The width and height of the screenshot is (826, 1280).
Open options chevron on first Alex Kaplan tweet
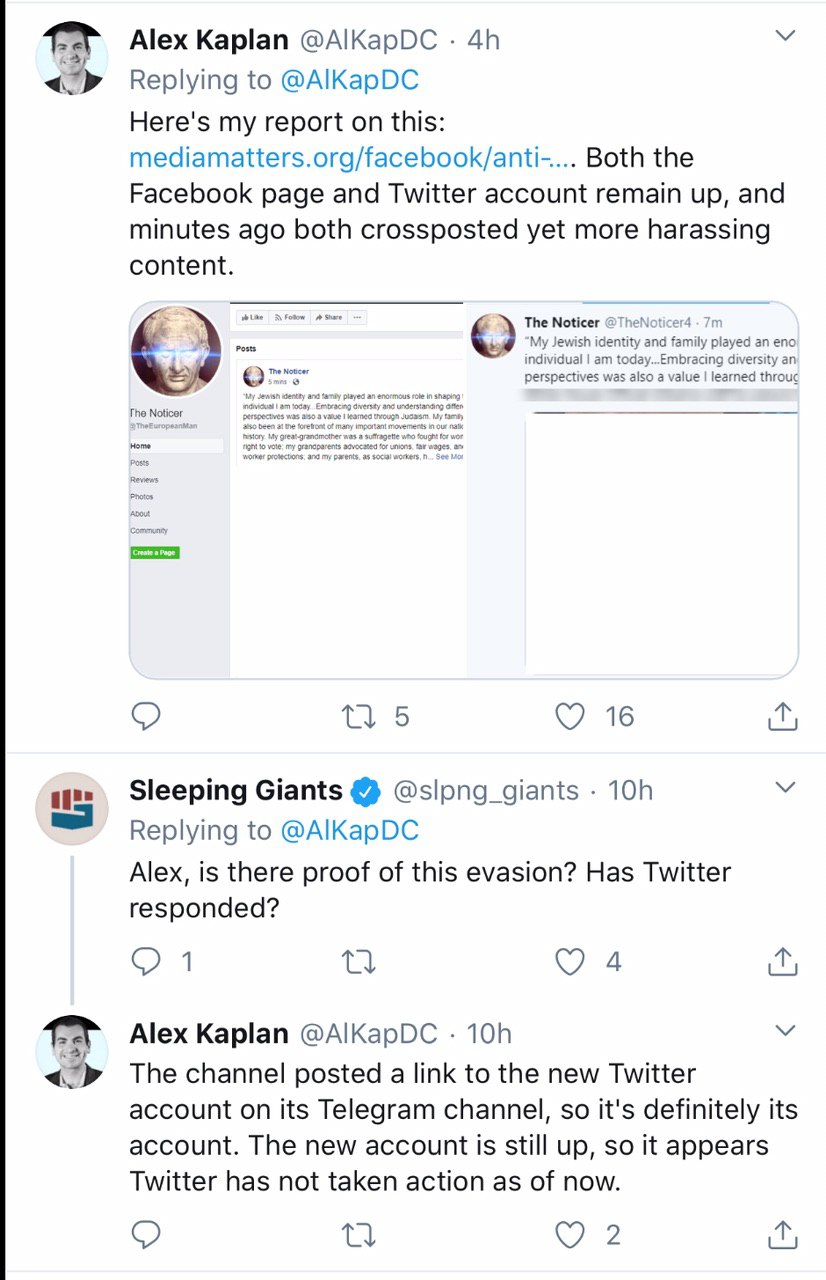786,36
